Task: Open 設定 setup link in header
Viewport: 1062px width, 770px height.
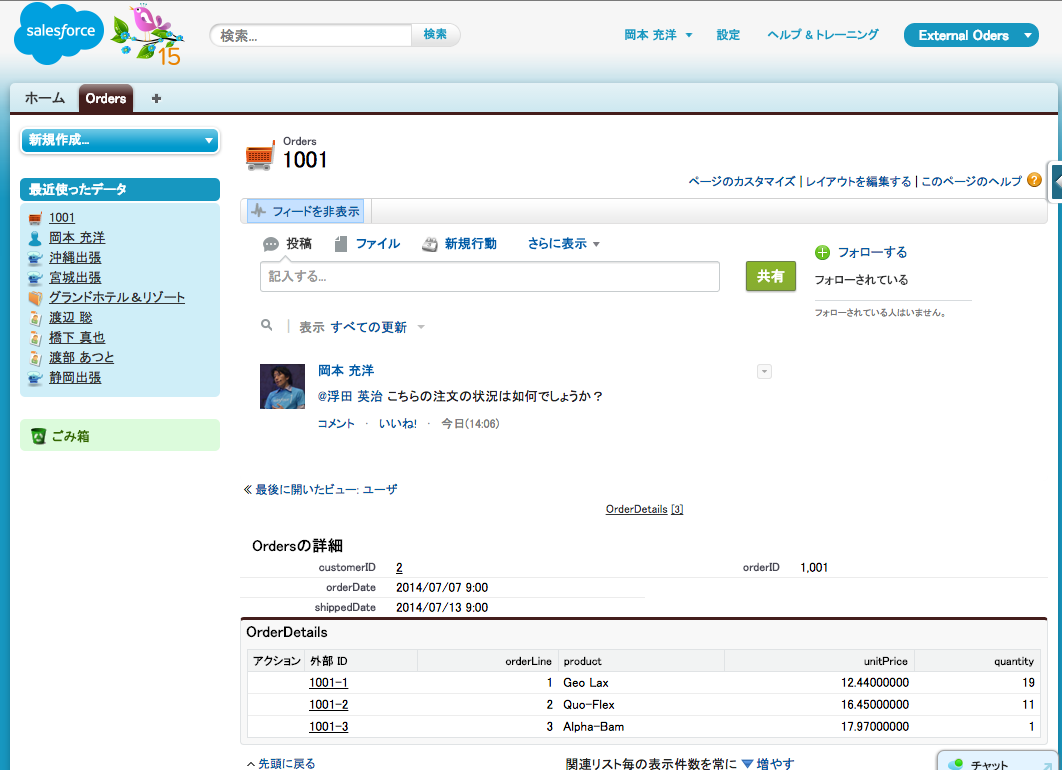Action: [728, 35]
